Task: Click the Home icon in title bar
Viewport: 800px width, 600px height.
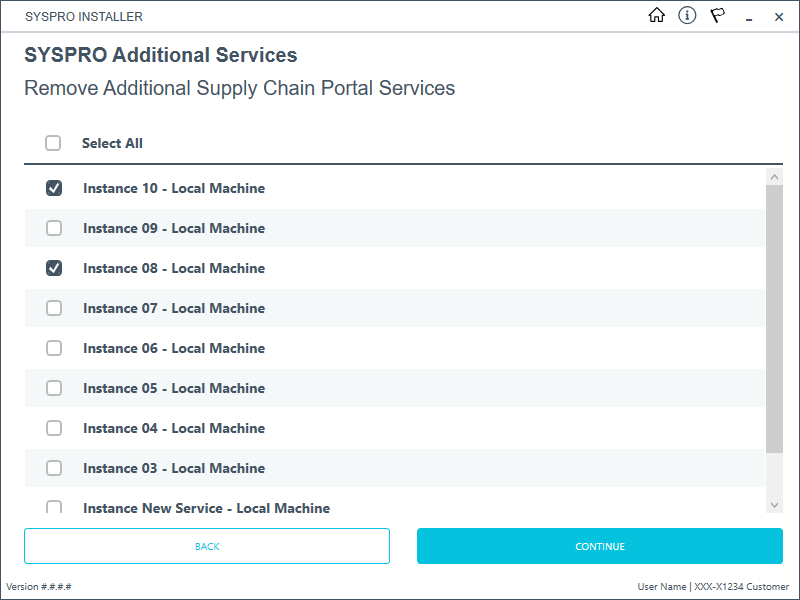Action: 657,16
